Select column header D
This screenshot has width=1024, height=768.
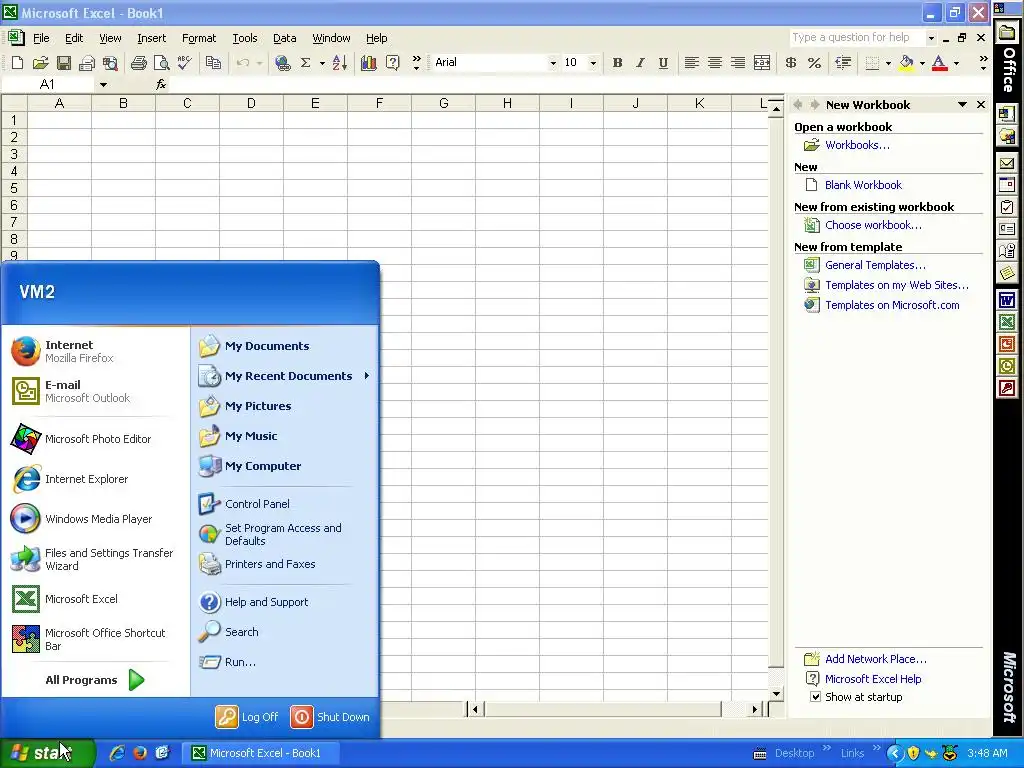tap(251, 103)
